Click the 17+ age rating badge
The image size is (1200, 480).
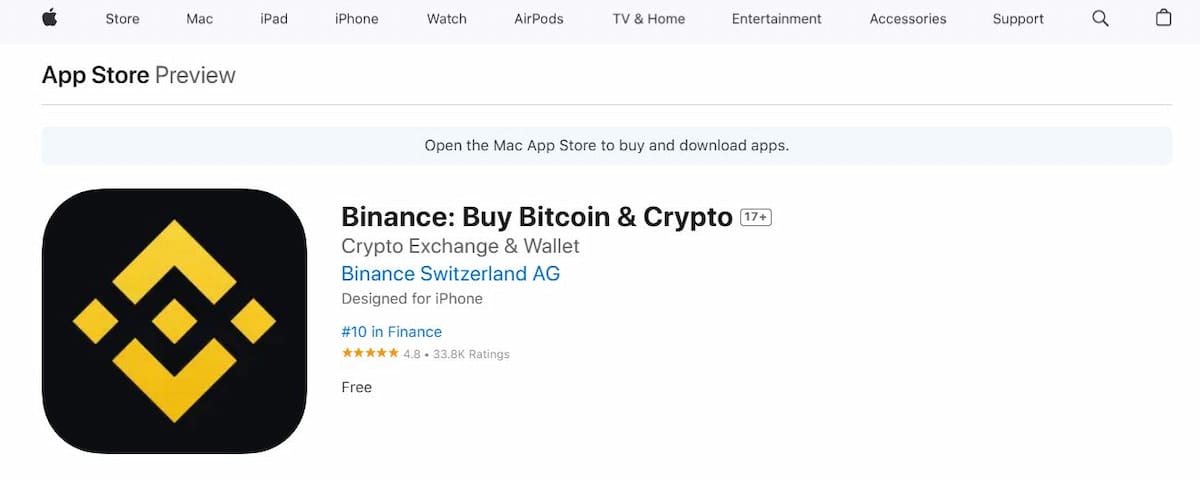click(x=756, y=217)
